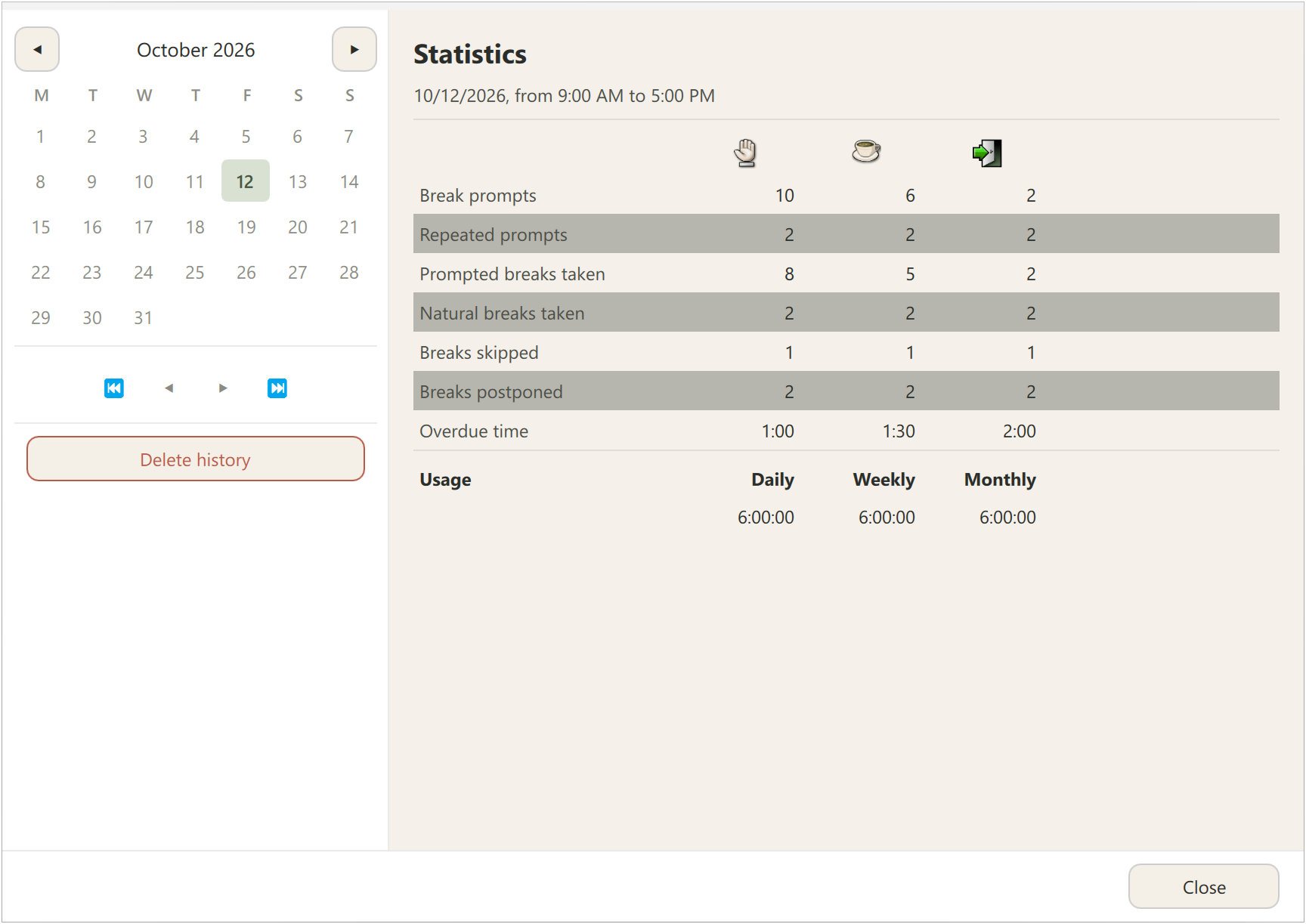The width and height of the screenshot is (1306, 924).
Task: Click the Break prompts value 10
Action: 785,196
